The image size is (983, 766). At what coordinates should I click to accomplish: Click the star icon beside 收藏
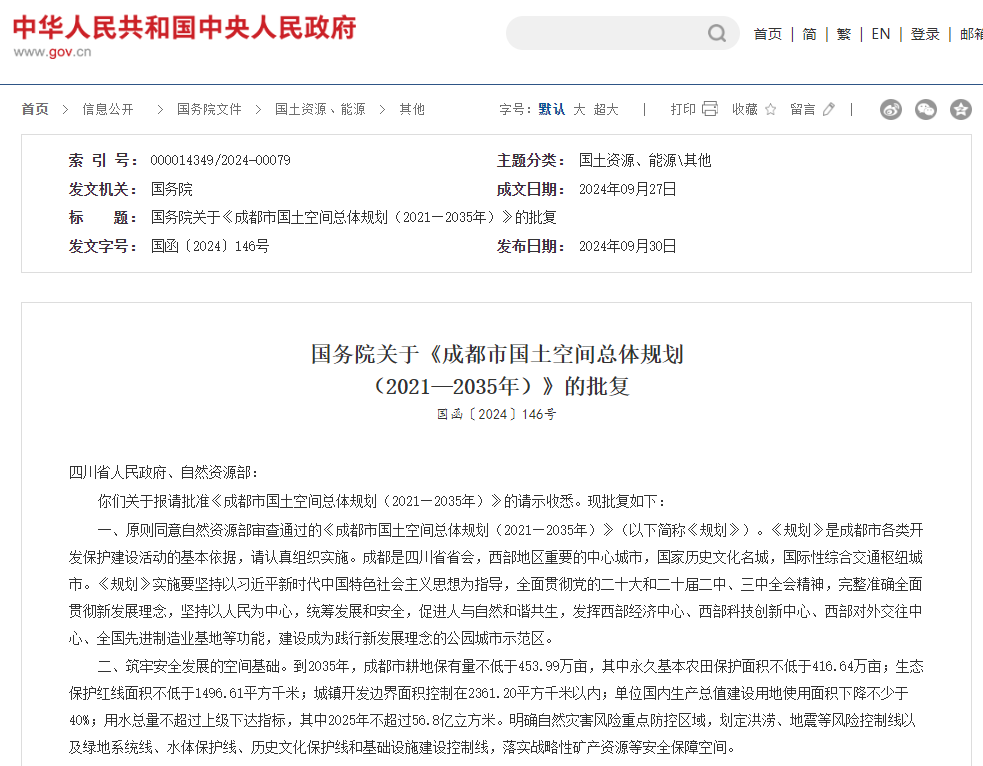click(x=770, y=110)
